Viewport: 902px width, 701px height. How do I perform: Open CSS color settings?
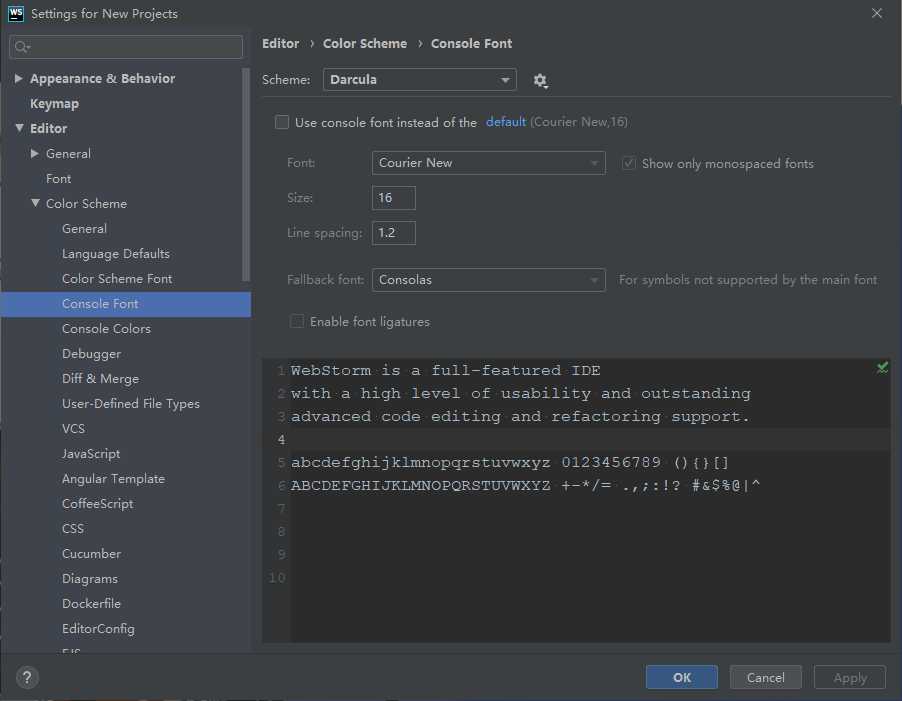coord(72,528)
